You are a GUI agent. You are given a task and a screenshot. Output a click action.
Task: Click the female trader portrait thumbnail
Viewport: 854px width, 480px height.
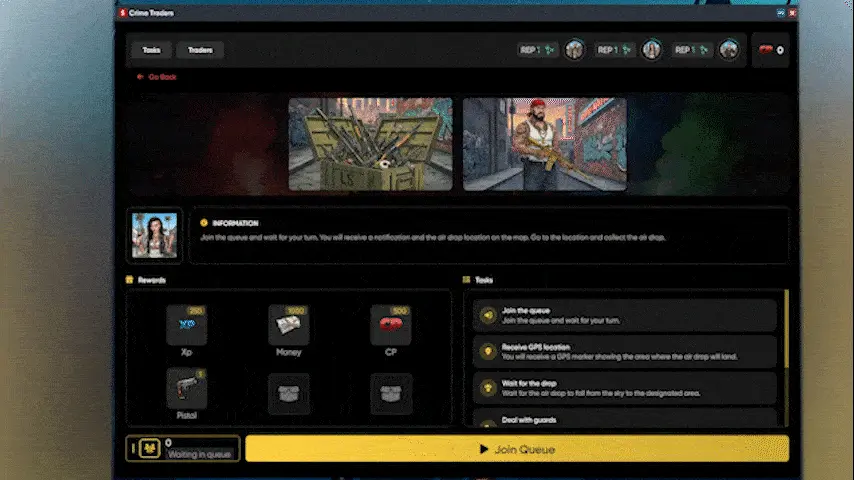154,235
